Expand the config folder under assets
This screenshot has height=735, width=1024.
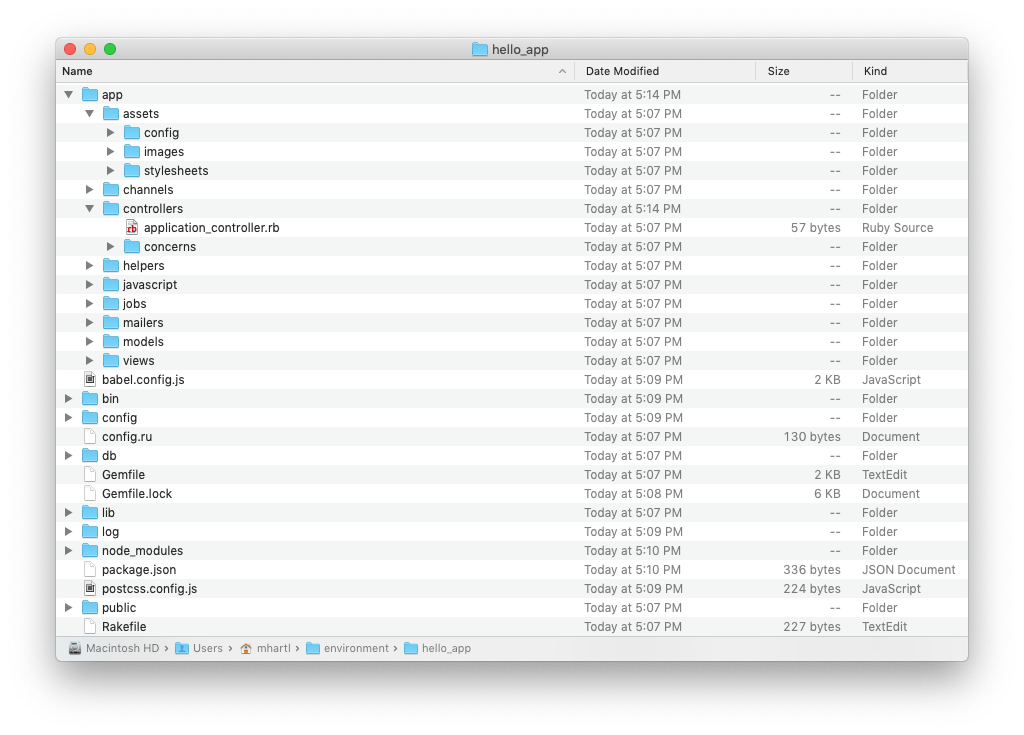[x=110, y=133]
